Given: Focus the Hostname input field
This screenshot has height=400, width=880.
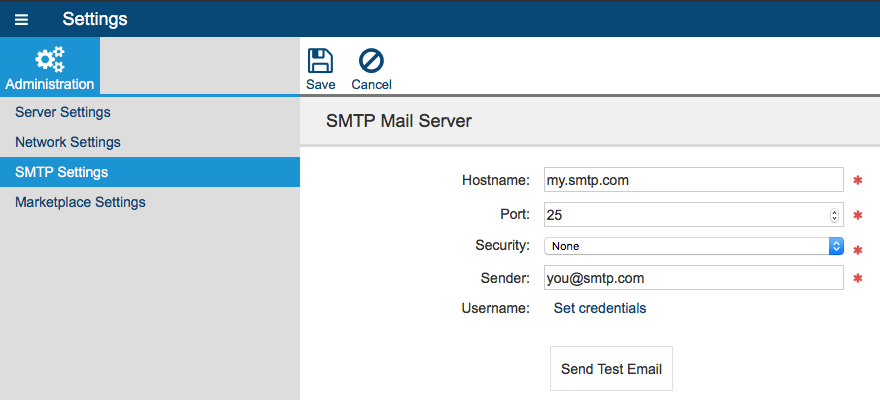Looking at the screenshot, I should [694, 180].
